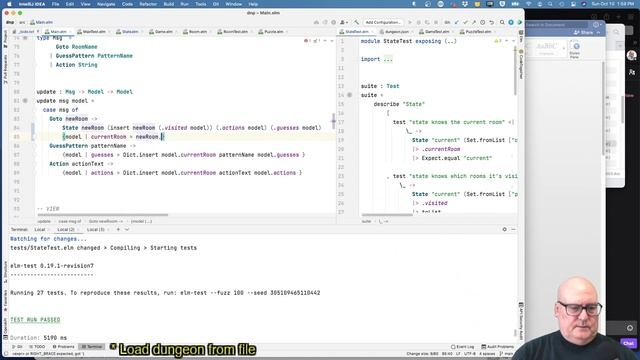This screenshot has height=360, width=640.
Task: Open the Tools menu
Action: 200,4
